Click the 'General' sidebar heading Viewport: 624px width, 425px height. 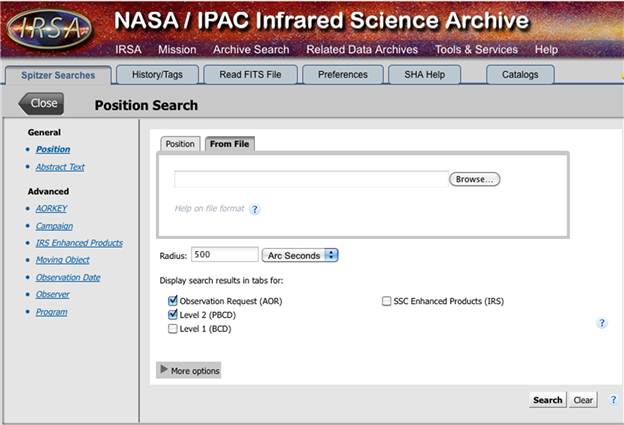coord(44,132)
